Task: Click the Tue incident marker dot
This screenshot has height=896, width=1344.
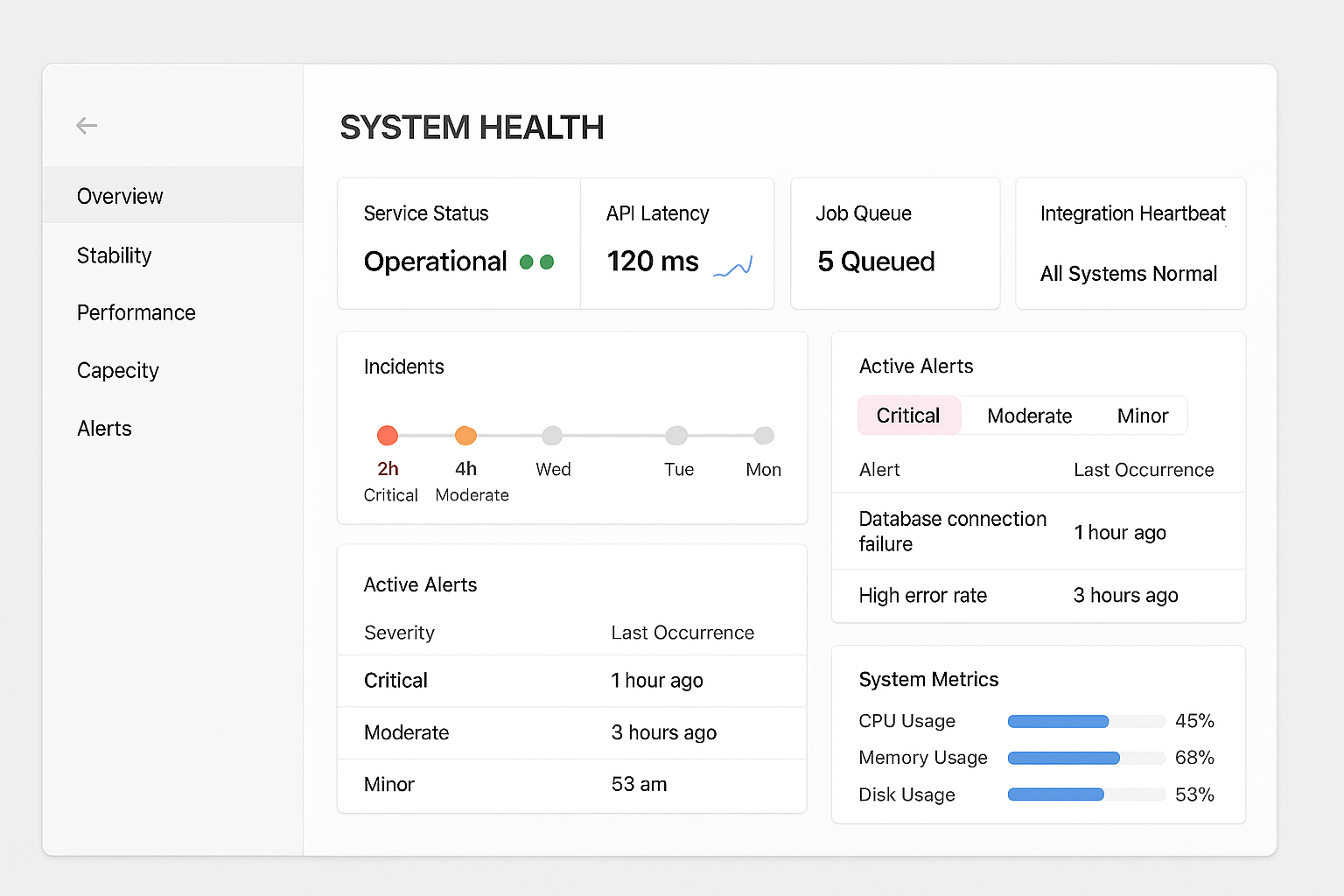Action: pos(676,435)
